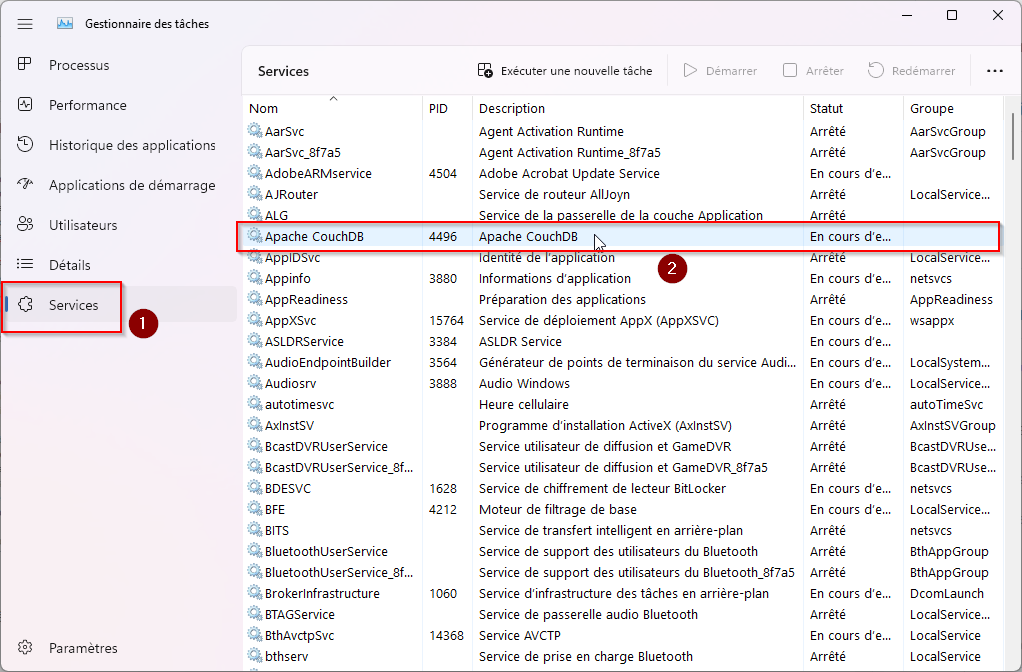Click Exécuter une nouvelle tâche button
The image size is (1022, 672).
pos(564,70)
